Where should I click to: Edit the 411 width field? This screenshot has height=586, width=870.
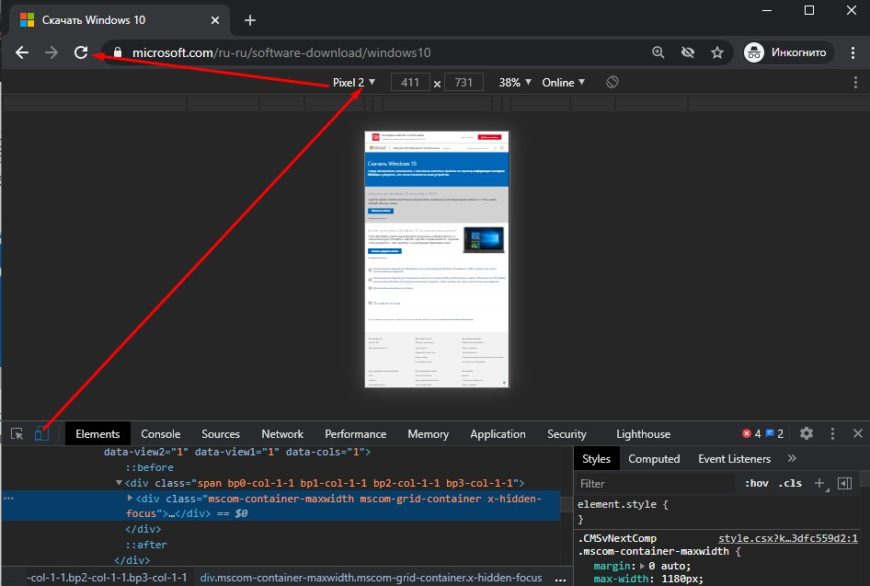tap(410, 83)
